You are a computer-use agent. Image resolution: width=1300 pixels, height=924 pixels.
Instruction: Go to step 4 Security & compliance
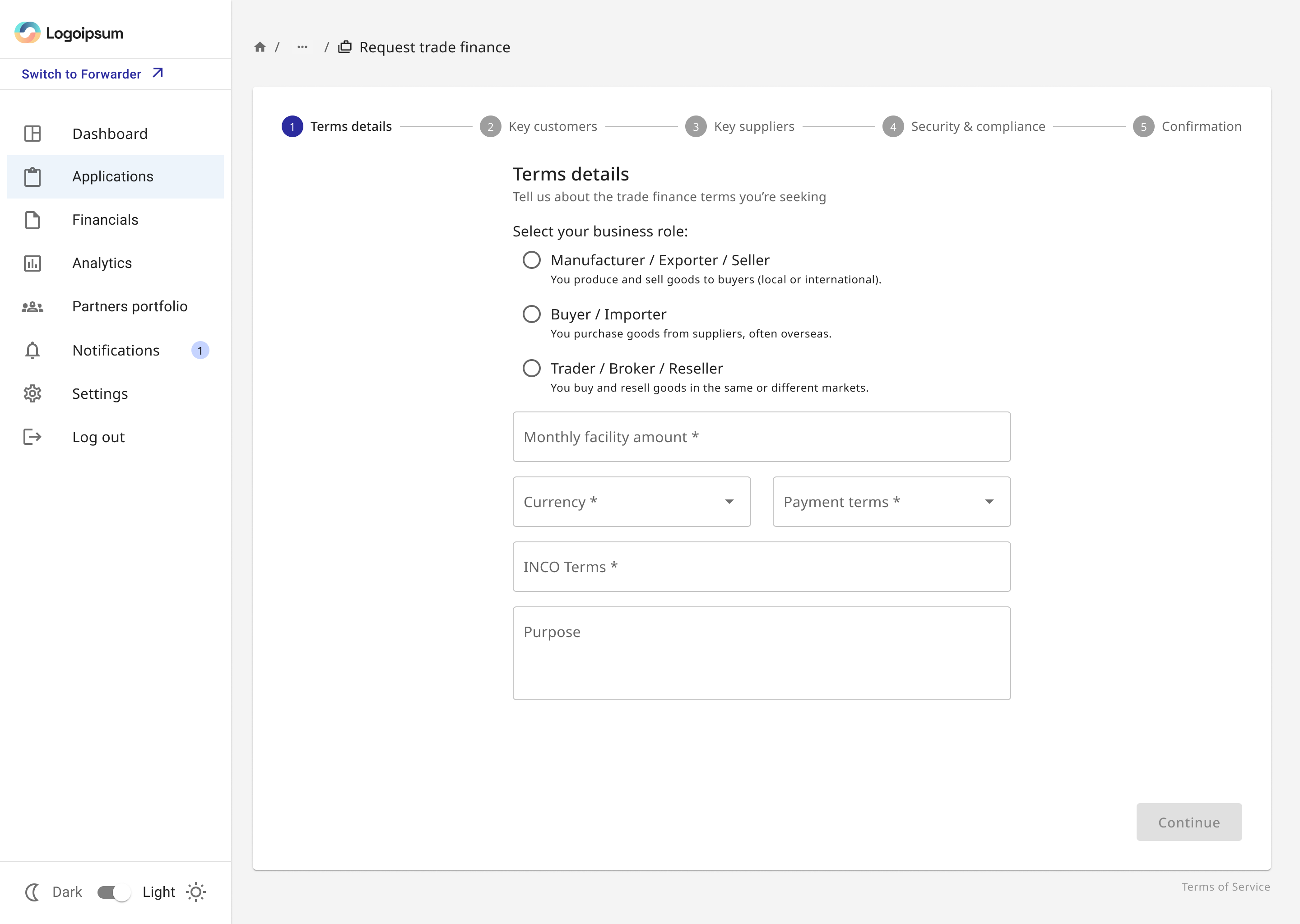(964, 126)
